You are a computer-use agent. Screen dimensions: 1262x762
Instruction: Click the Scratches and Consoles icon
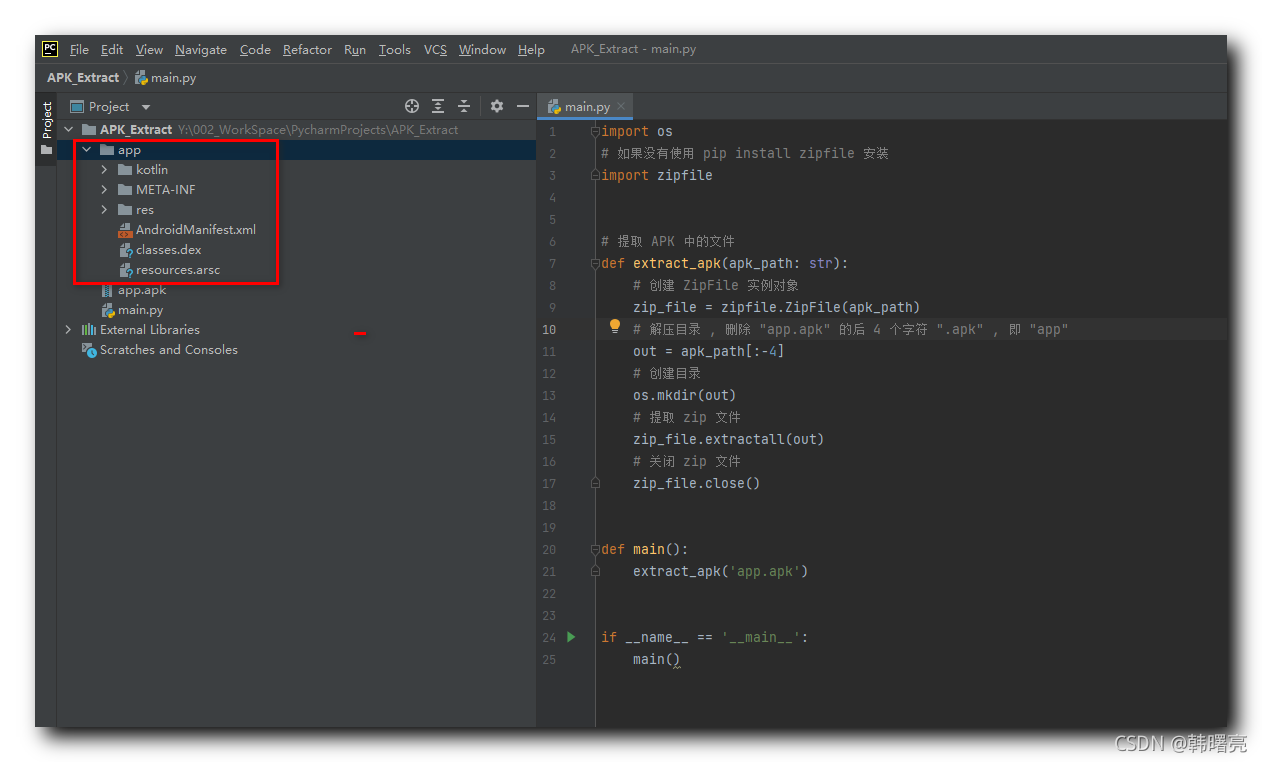click(x=89, y=350)
